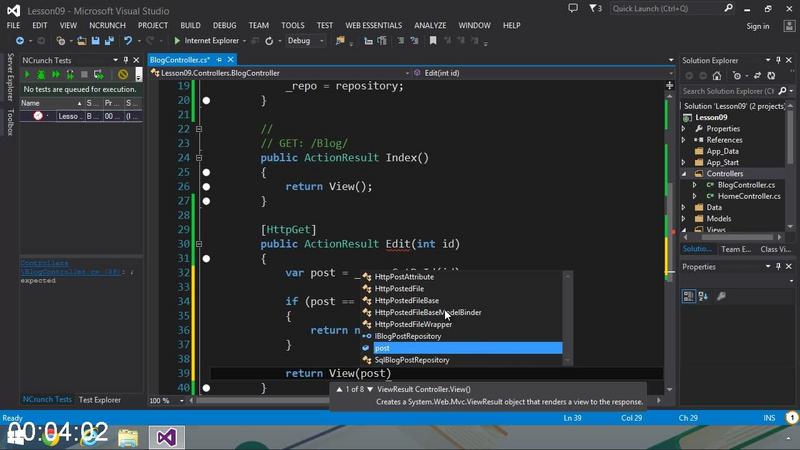Switch to the Class View tab
800x450 pixels.
pos(776,249)
